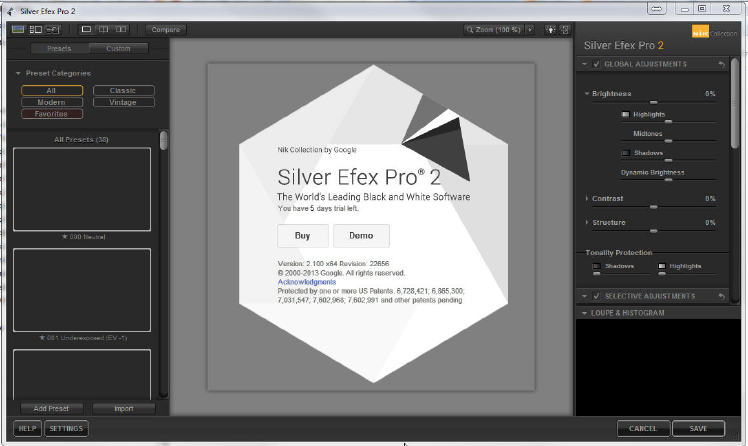This screenshot has height=446, width=748.
Task: Click SAVE to apply changes
Action: tap(698, 428)
